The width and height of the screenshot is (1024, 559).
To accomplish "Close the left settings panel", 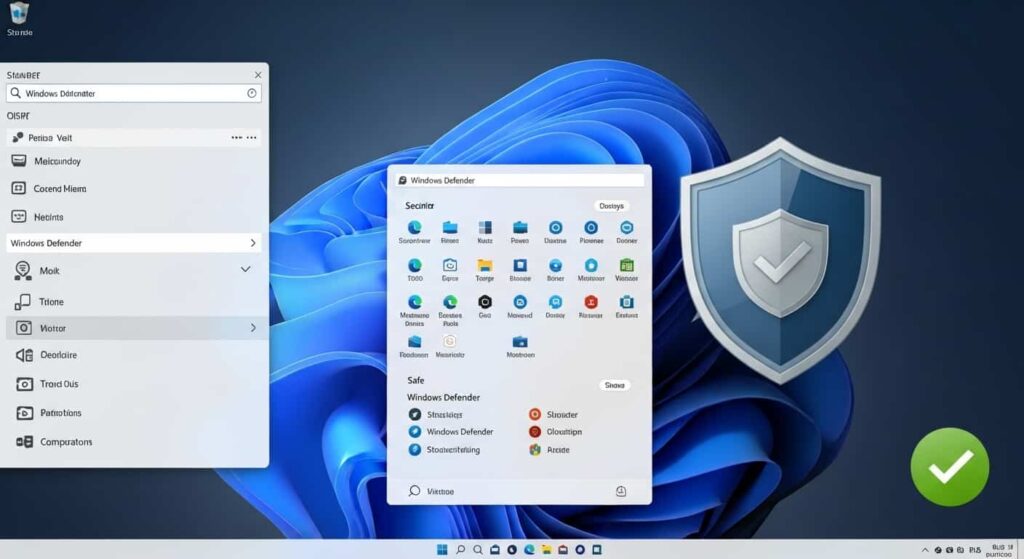I will 258,75.
